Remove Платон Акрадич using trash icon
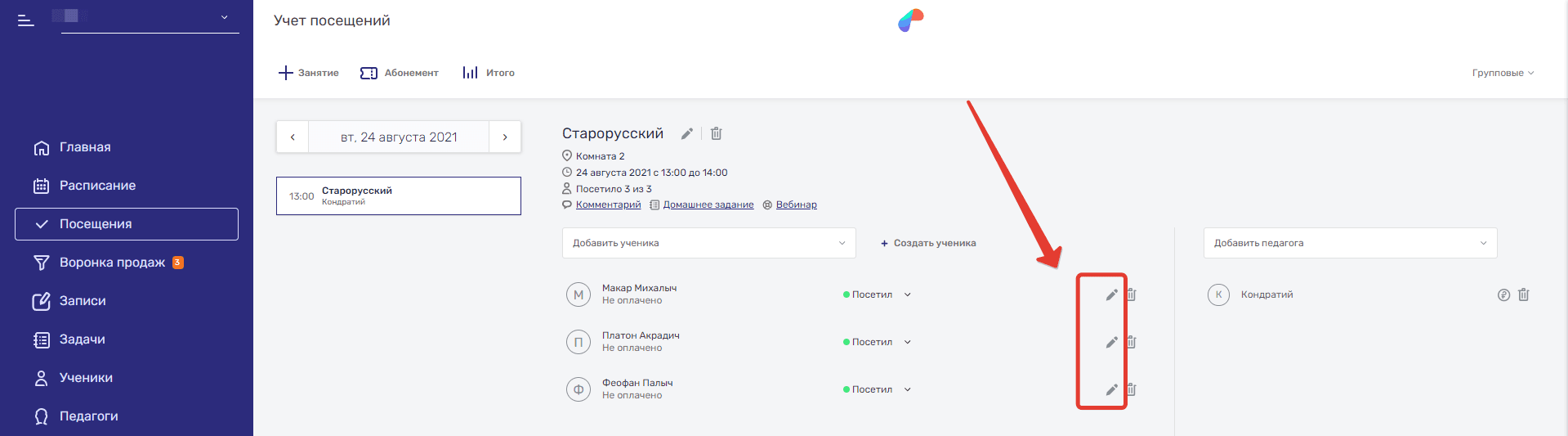Screen dimensions: 1568x436 coord(1132,342)
